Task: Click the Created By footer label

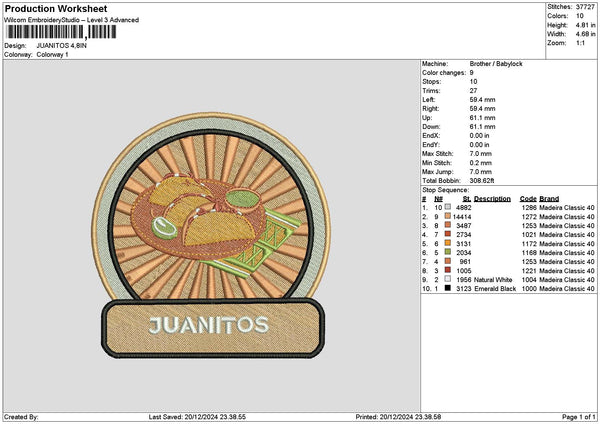Action: tap(21, 417)
